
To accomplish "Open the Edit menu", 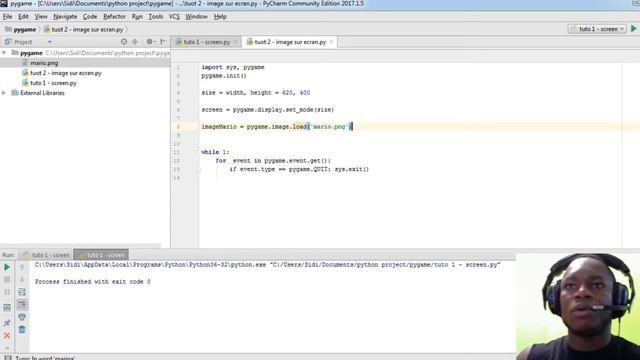I will (x=23, y=17).
